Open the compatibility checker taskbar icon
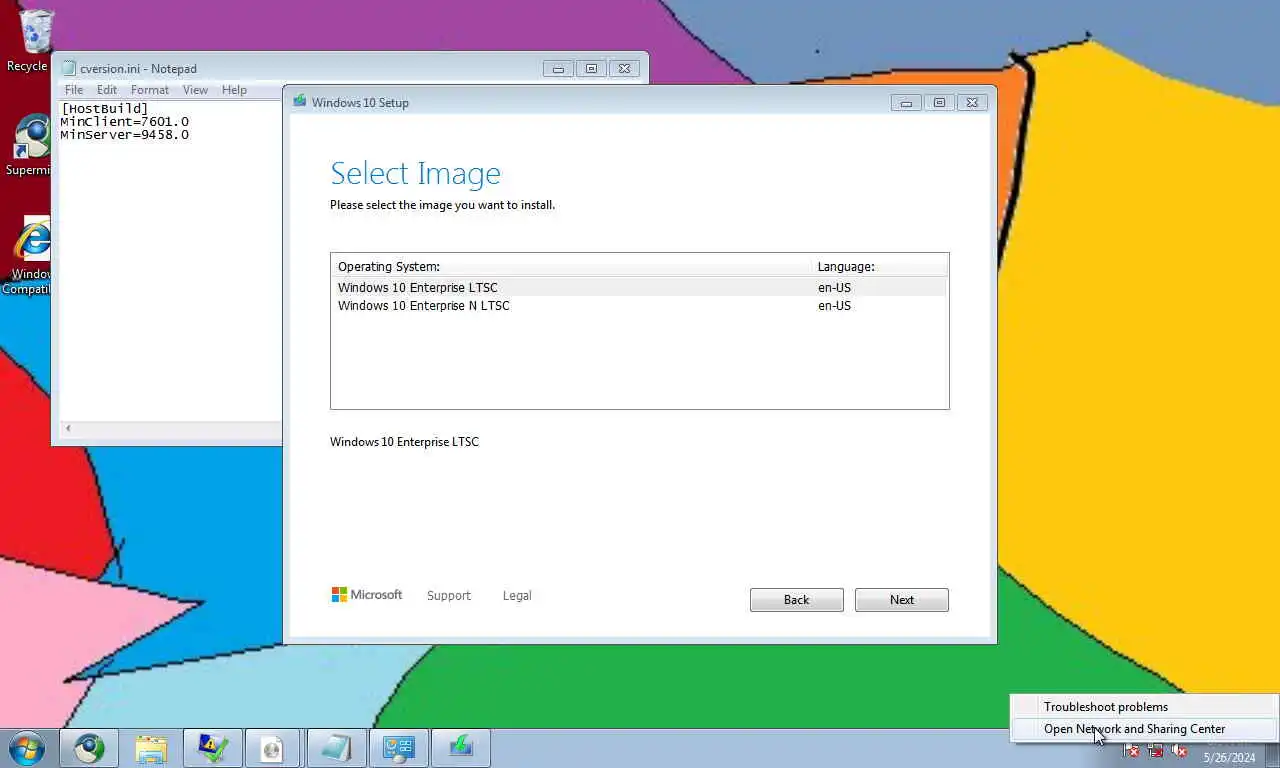The image size is (1280, 768). (213, 748)
